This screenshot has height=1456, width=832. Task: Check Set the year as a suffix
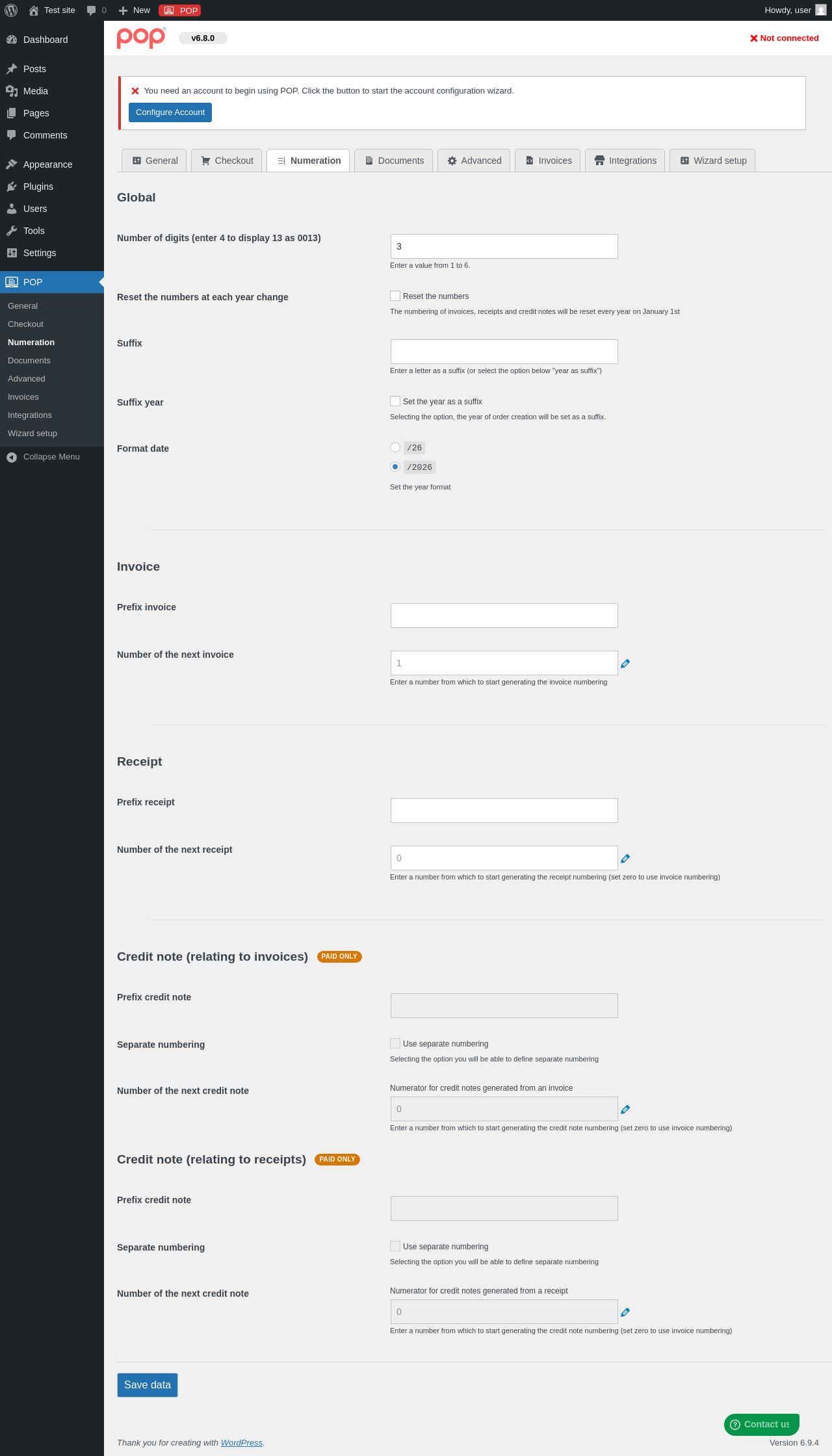[395, 401]
